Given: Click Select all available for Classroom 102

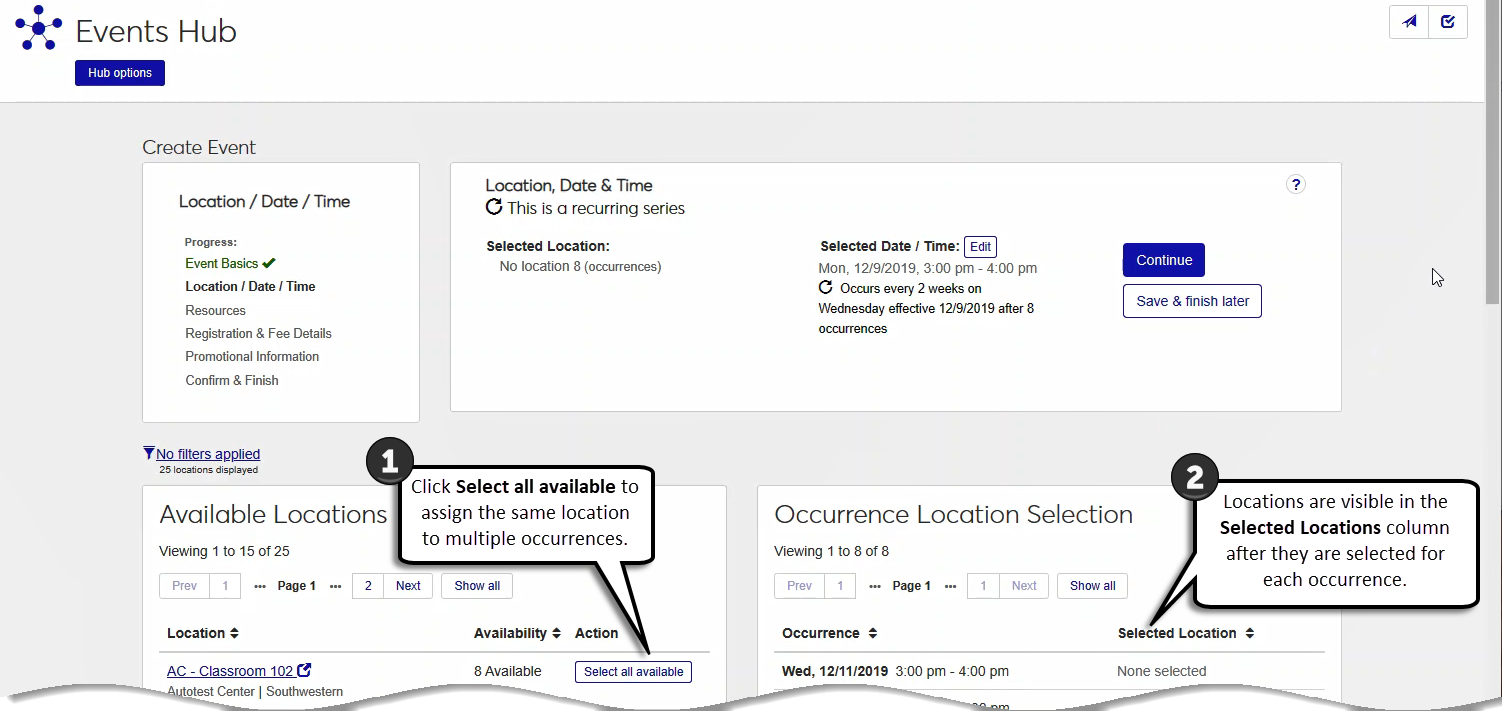Looking at the screenshot, I should (633, 672).
